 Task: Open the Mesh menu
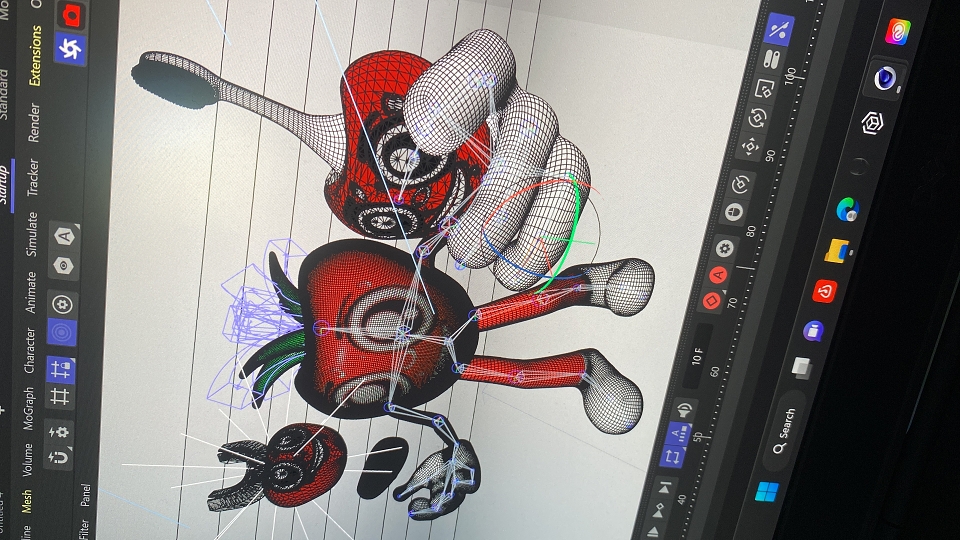click(26, 501)
